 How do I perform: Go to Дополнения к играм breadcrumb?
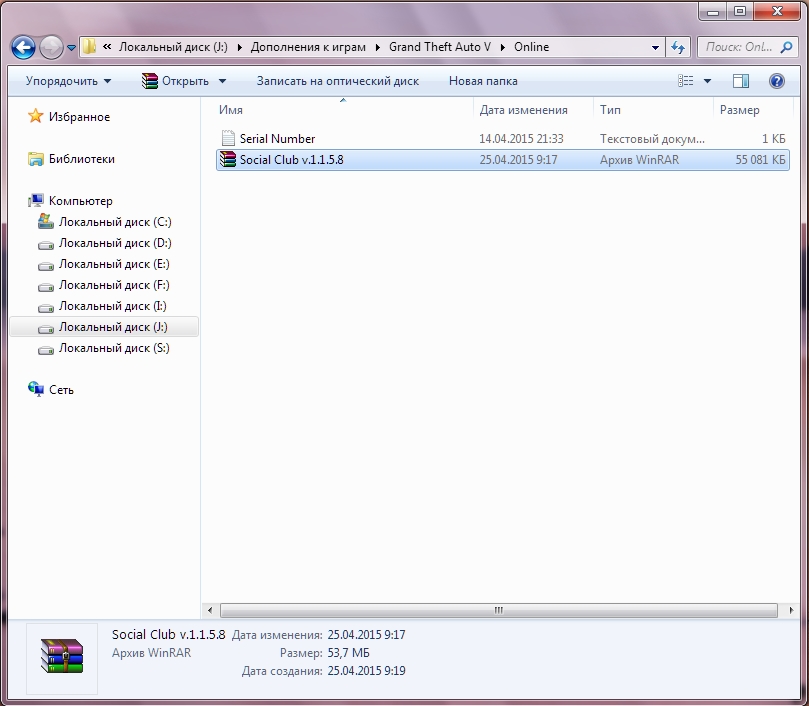tap(308, 47)
